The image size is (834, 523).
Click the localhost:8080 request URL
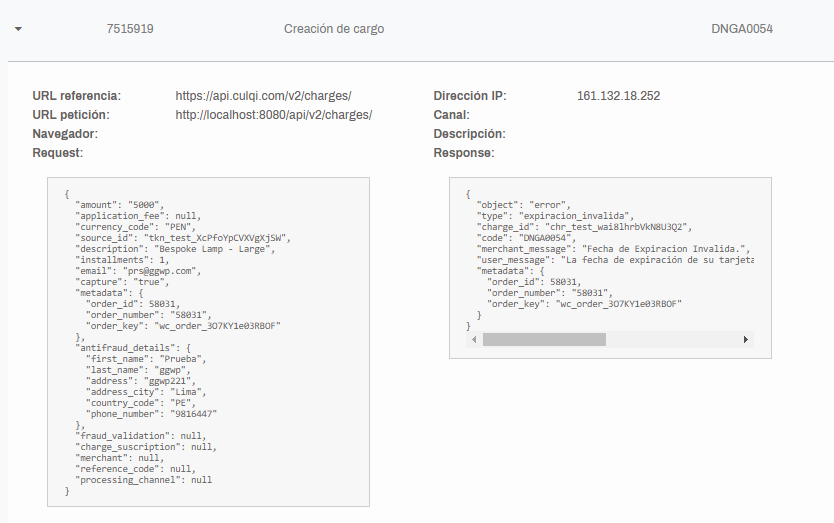[274, 115]
